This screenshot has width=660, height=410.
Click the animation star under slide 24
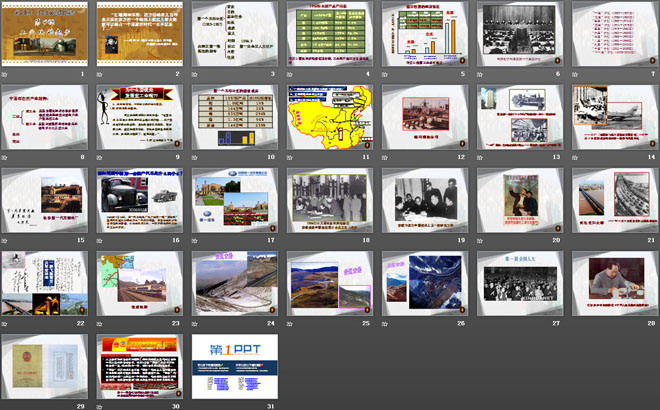pos(194,324)
